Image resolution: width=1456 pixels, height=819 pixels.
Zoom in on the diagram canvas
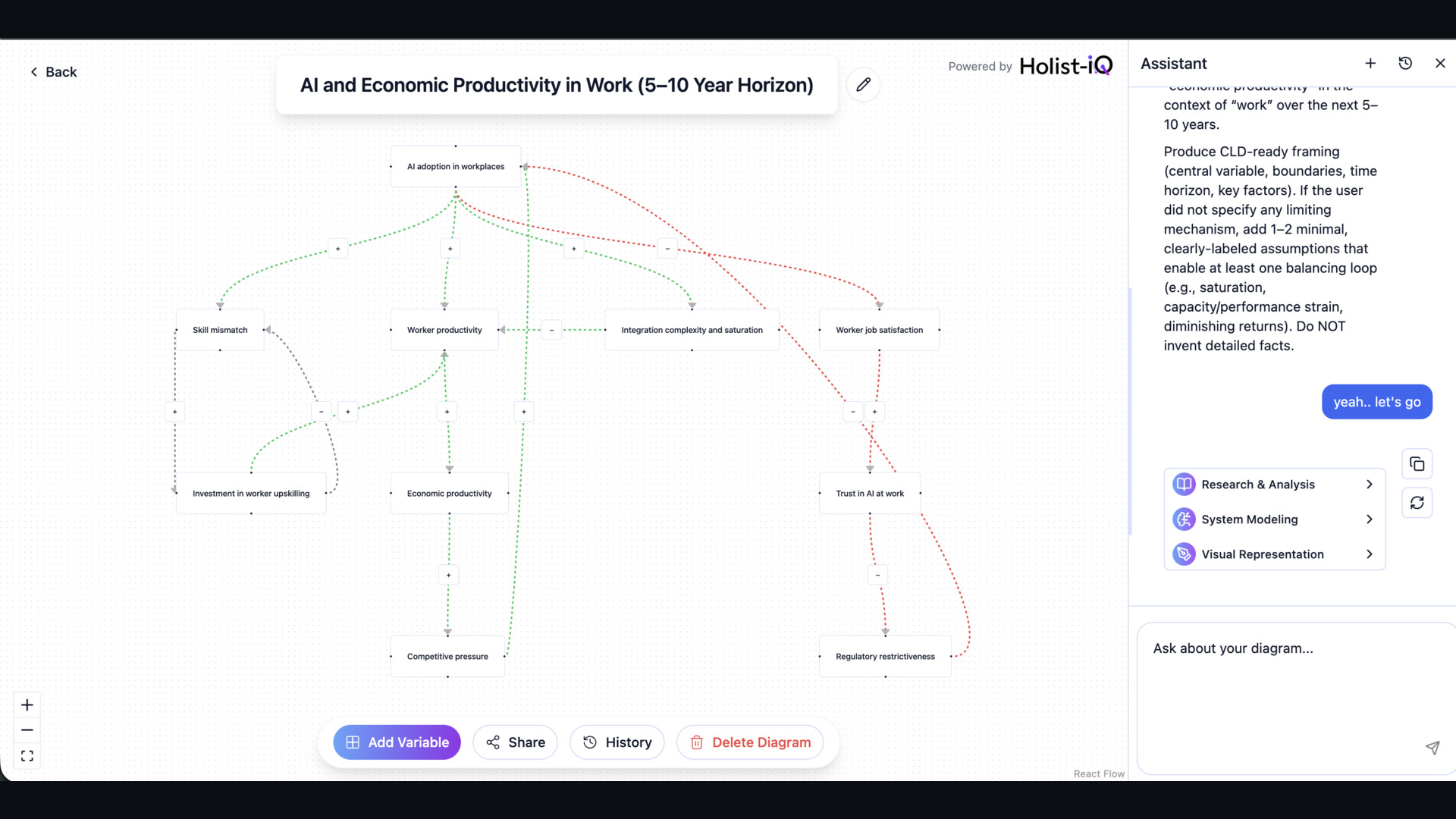[x=27, y=705]
